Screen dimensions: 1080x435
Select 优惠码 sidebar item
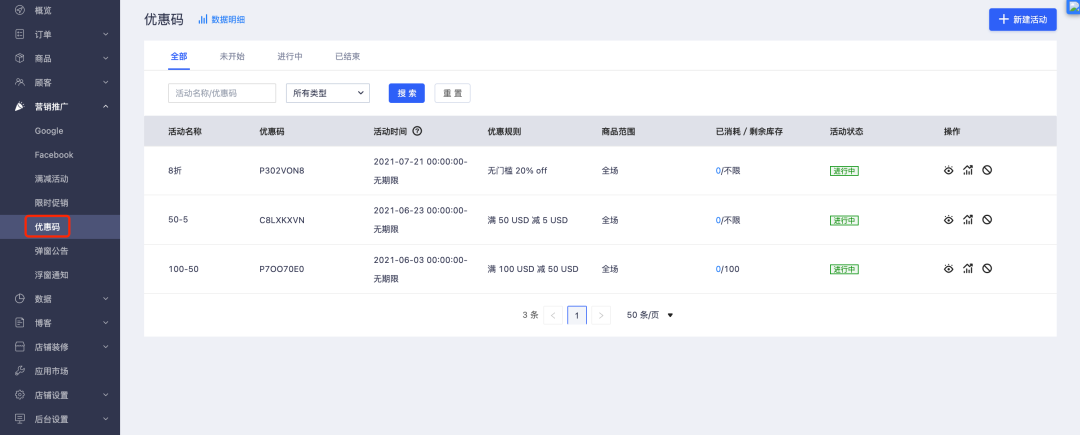tap(48, 227)
